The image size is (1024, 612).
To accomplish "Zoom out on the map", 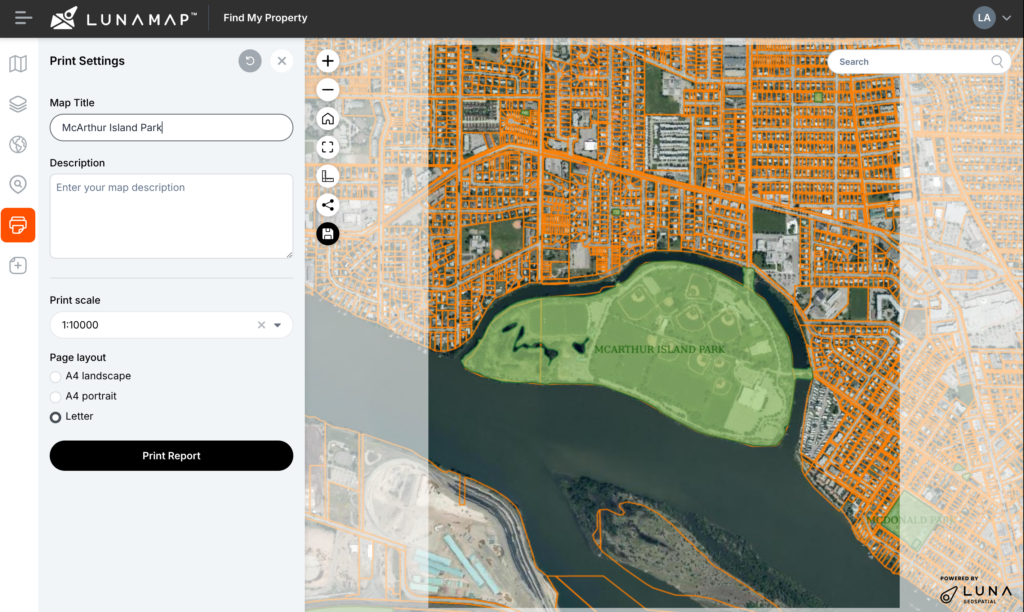I will pos(328,89).
